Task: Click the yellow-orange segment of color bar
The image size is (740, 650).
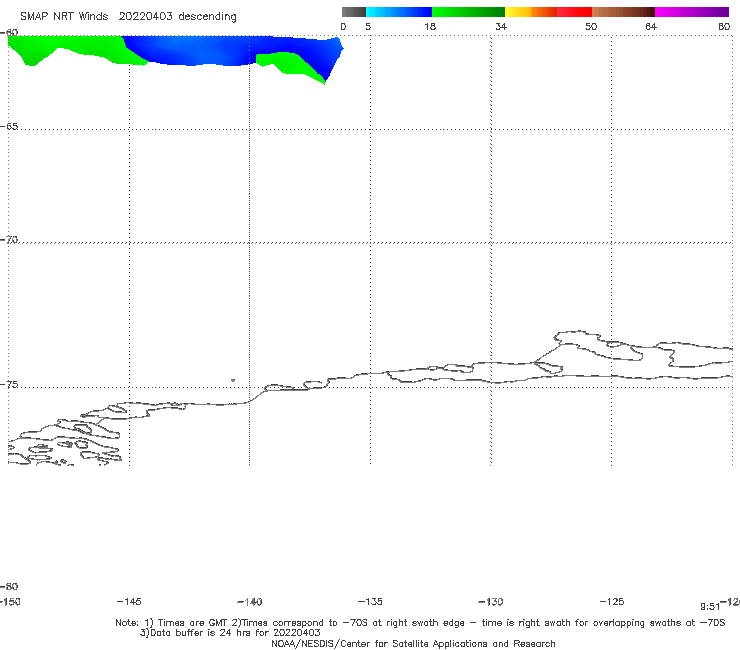Action: click(x=530, y=12)
